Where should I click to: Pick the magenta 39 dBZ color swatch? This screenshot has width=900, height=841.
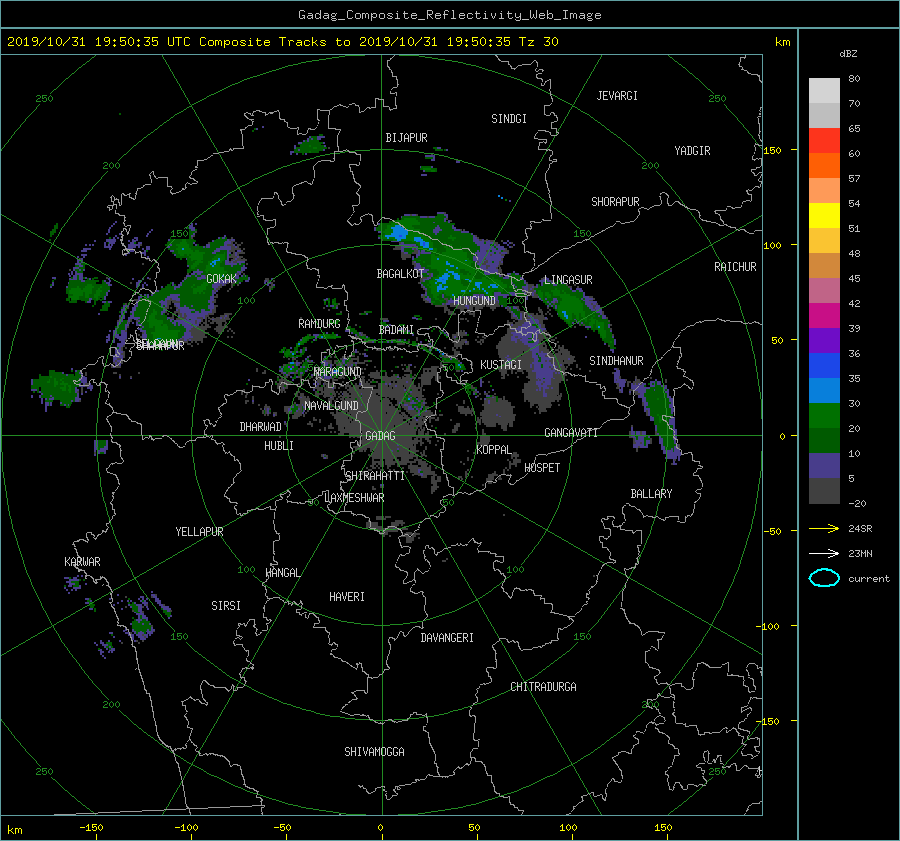[824, 315]
